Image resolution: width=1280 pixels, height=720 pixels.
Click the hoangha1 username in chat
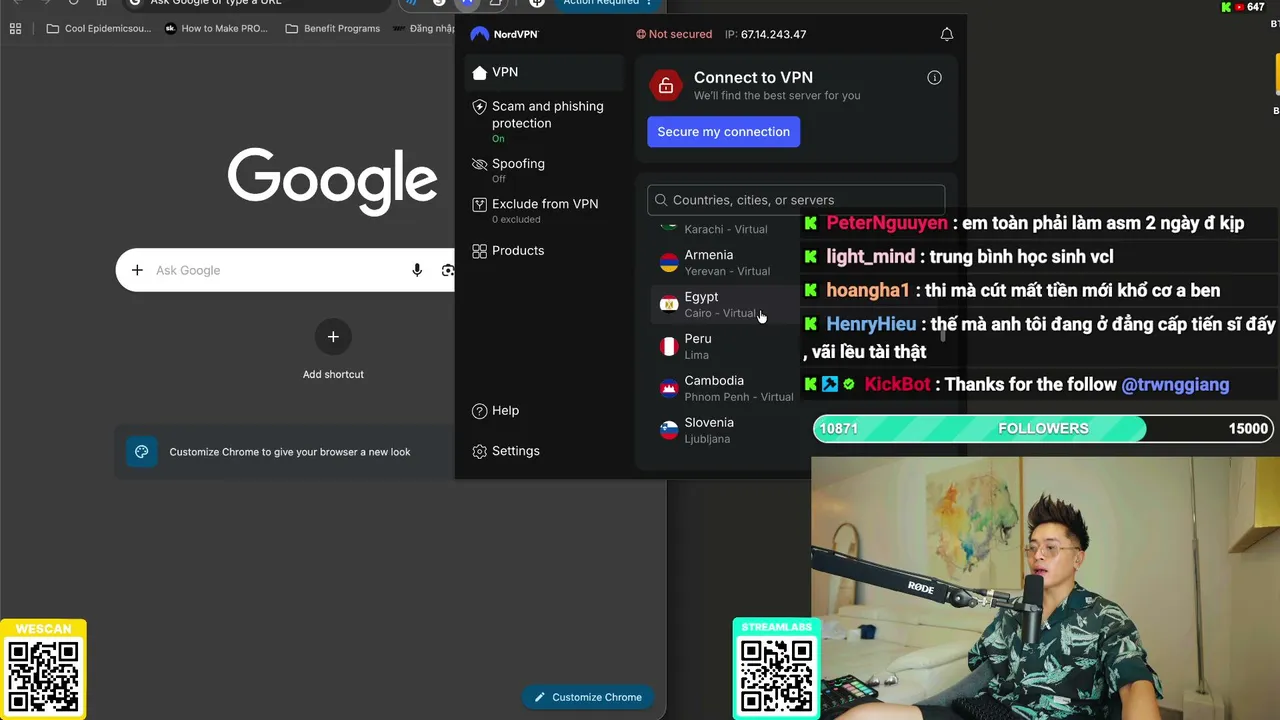pos(868,291)
